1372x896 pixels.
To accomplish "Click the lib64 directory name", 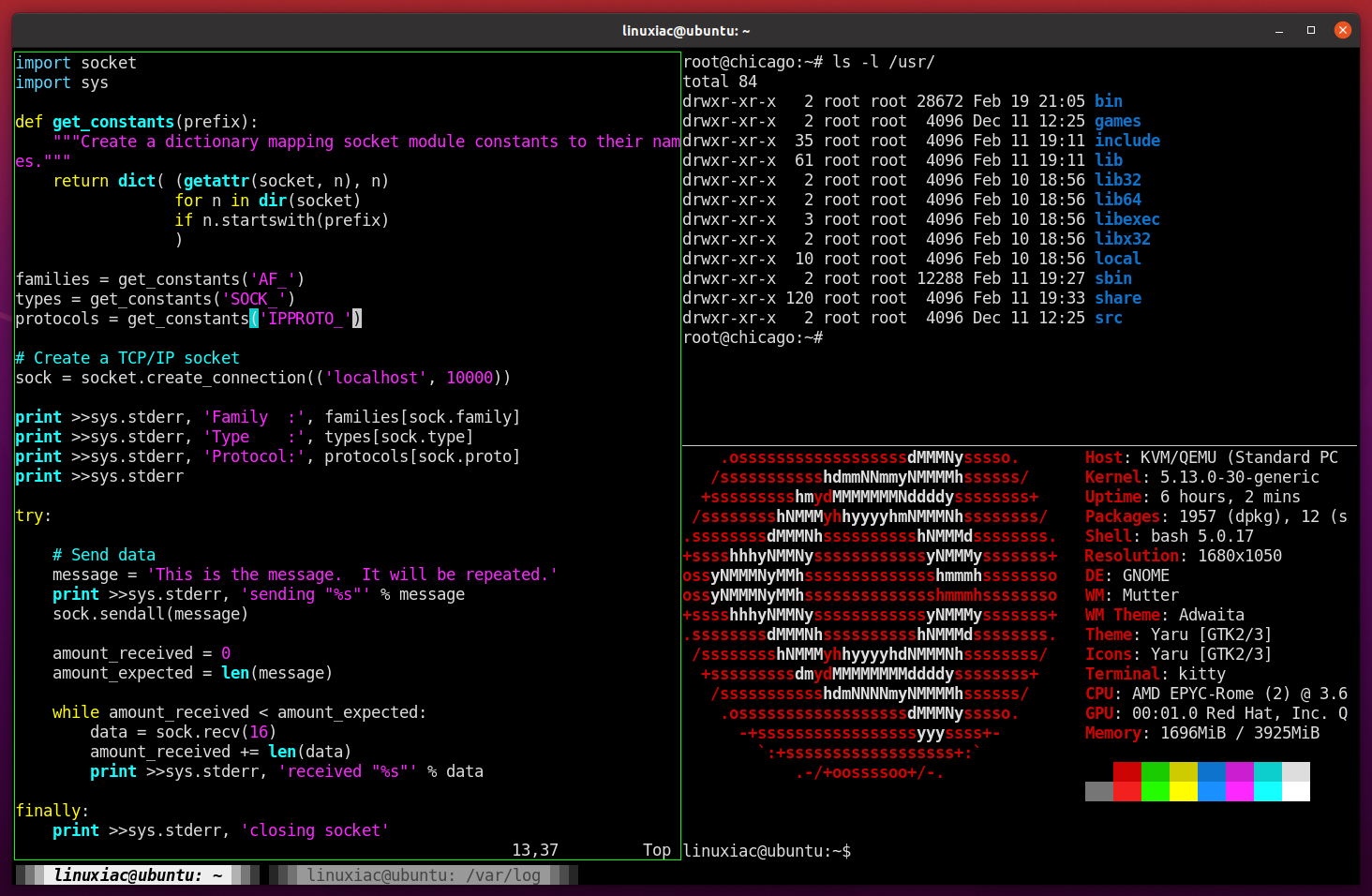I will pos(1118,199).
